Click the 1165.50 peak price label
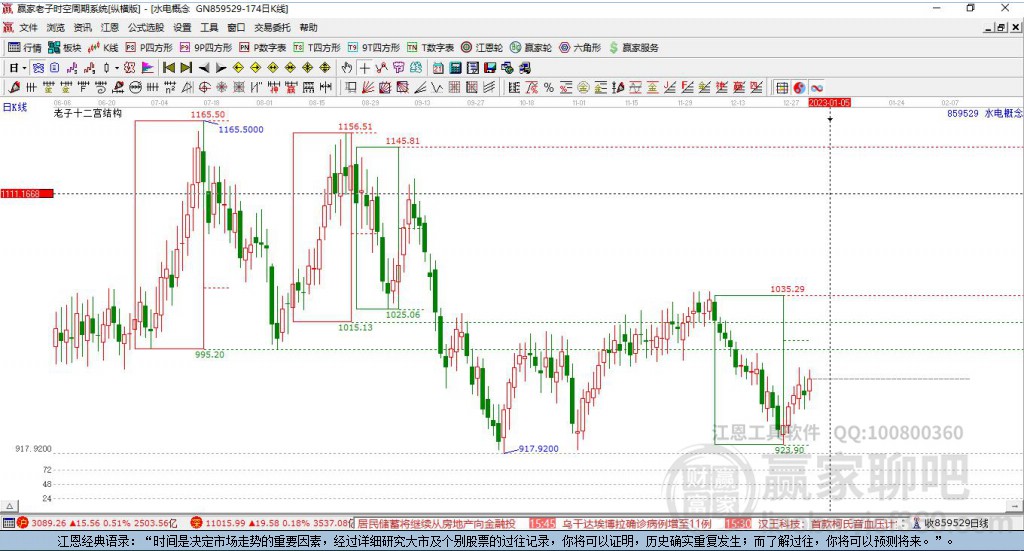1024x551 pixels. click(208, 115)
